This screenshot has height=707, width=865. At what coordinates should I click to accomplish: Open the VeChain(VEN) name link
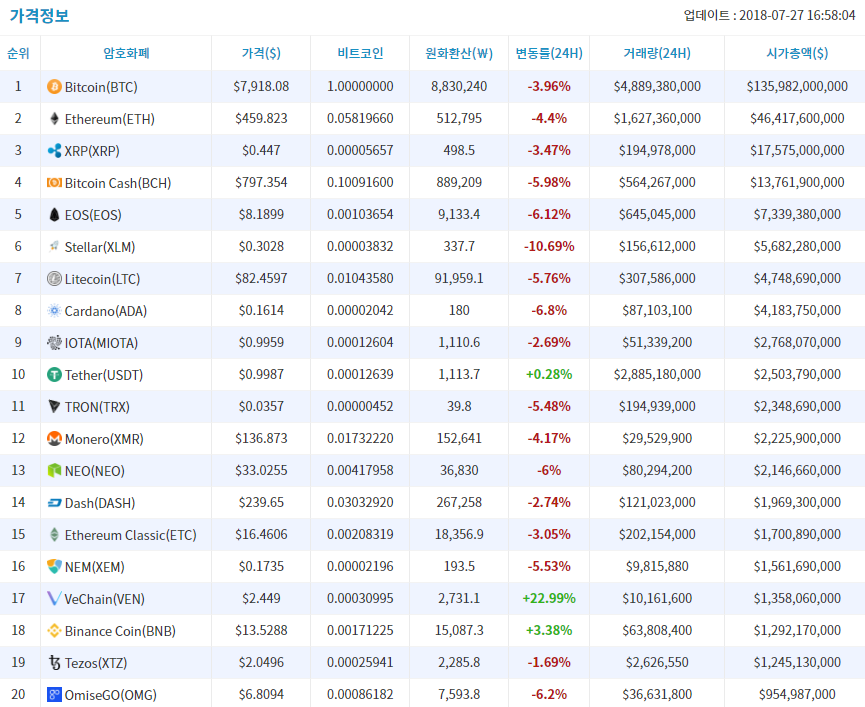click(105, 599)
